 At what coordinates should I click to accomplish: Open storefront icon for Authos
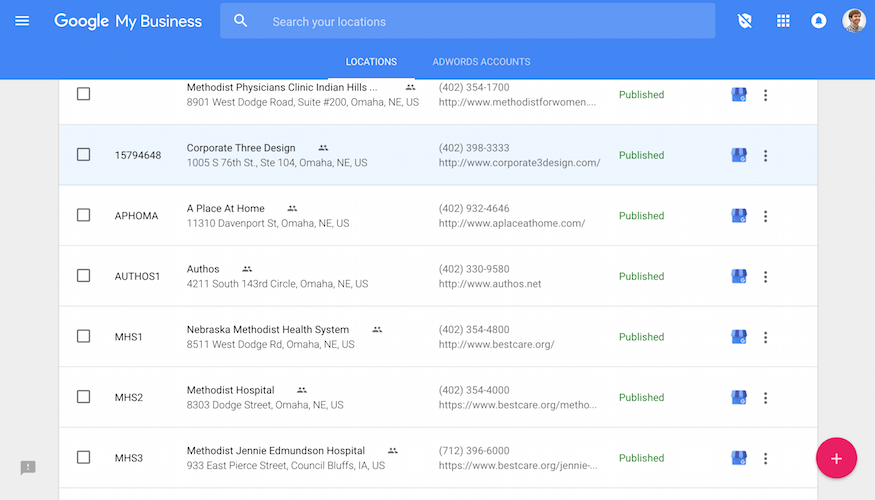click(x=739, y=276)
